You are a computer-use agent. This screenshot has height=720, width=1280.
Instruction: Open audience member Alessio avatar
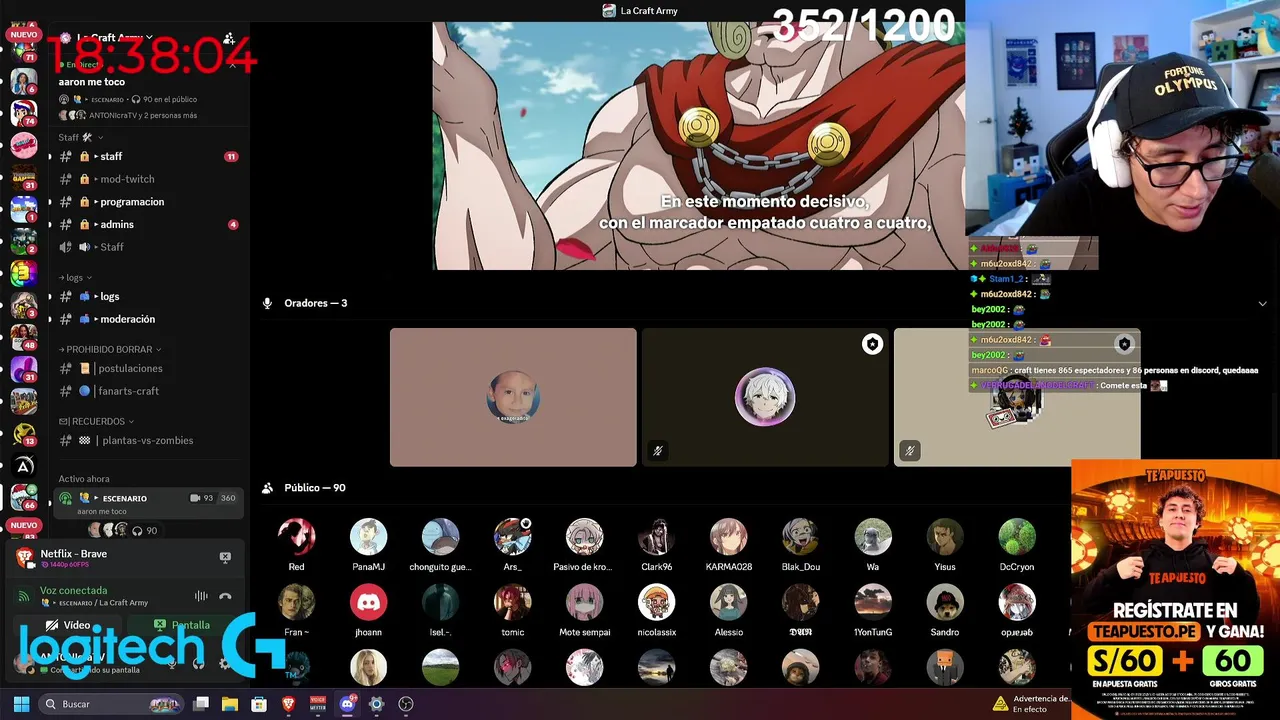[728, 603]
